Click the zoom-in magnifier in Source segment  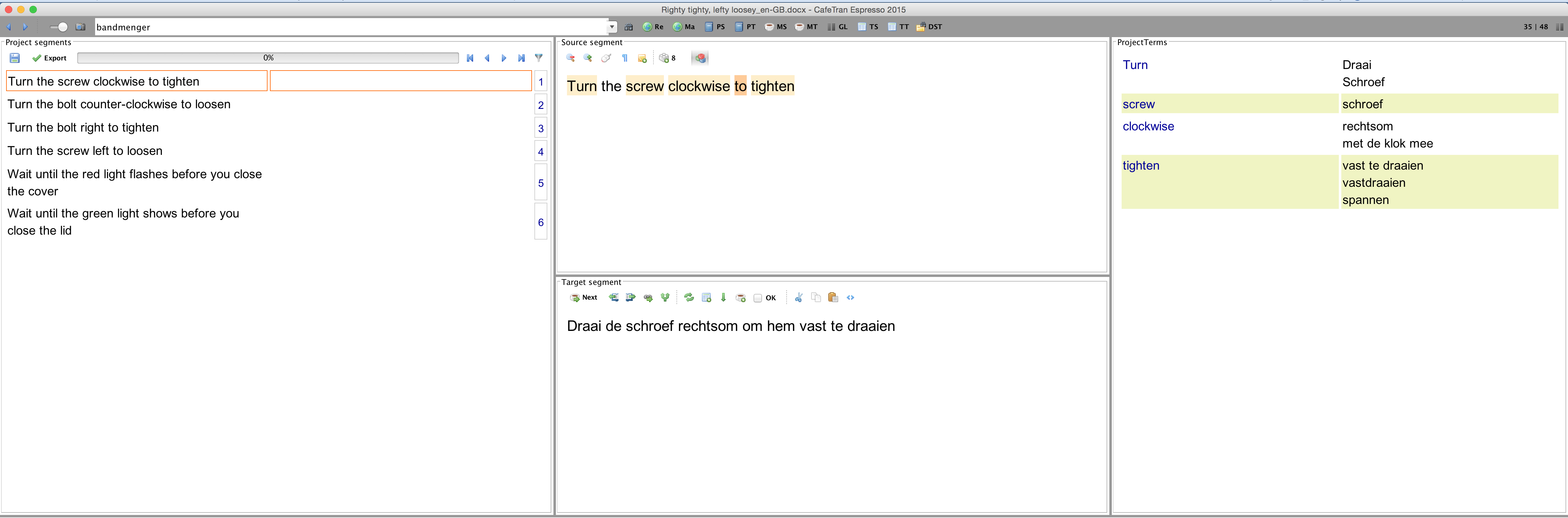[x=588, y=58]
